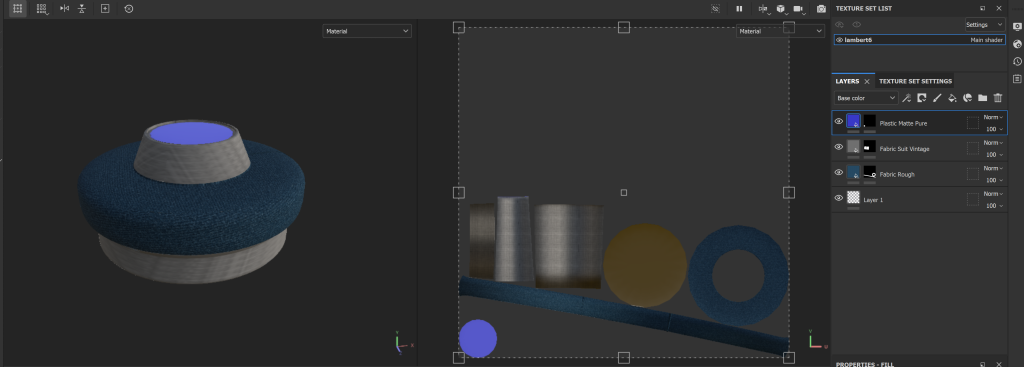Add a fill layer with bucket icon
Screen dimensions: 1024x367
(x=952, y=98)
